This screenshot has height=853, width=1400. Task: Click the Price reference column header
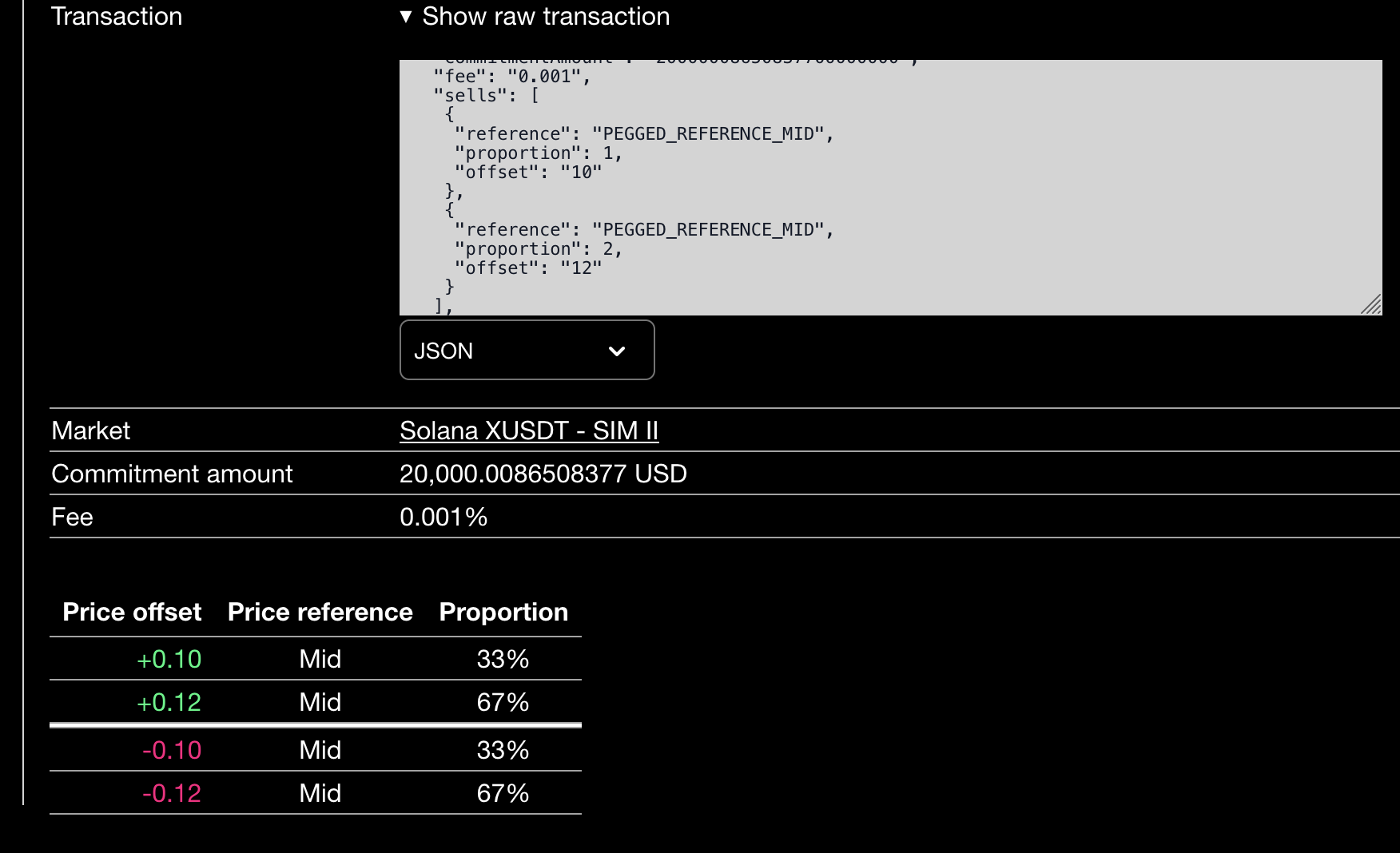pyautogui.click(x=320, y=612)
